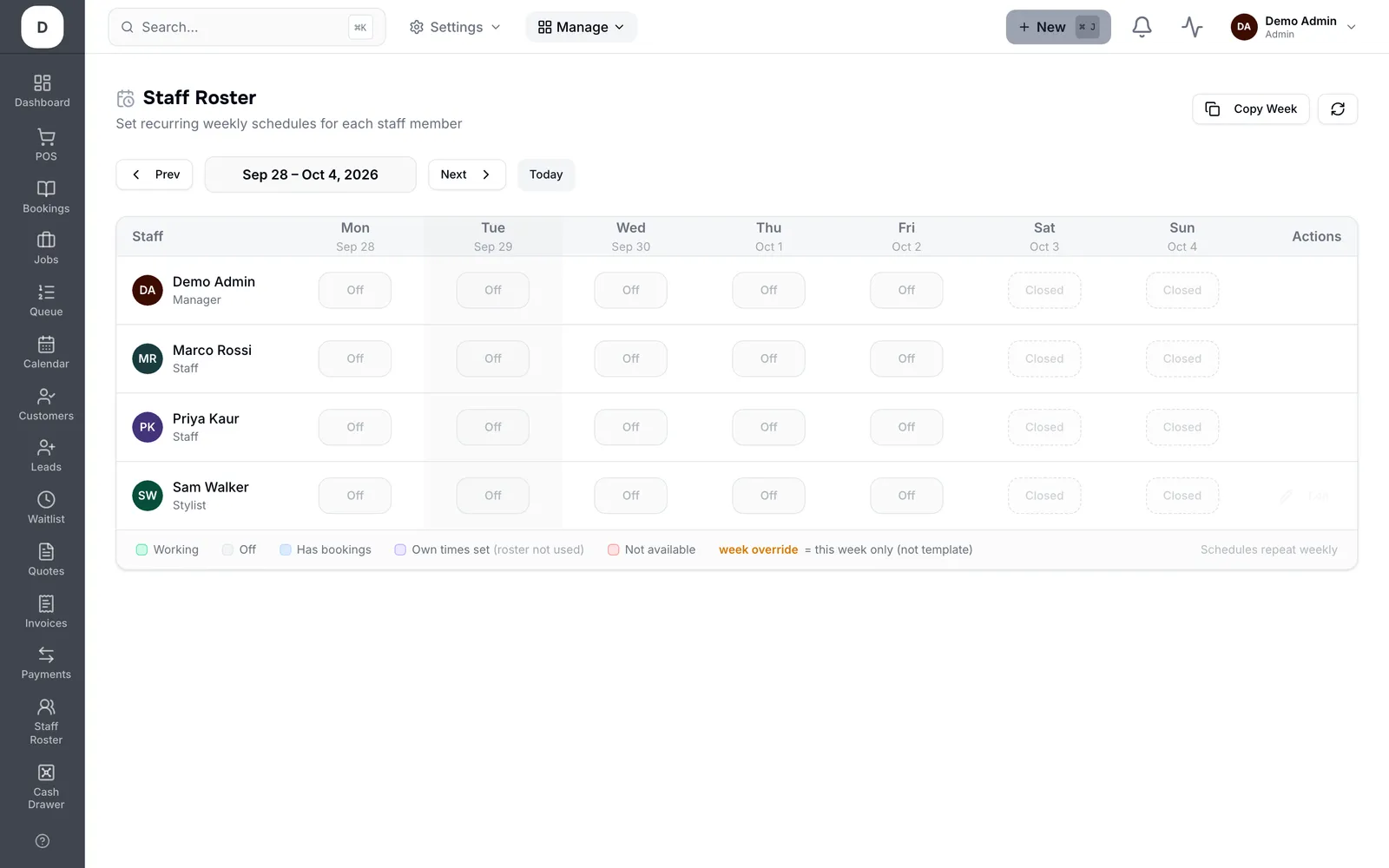
Task: Click the help question mark icon
Action: click(x=43, y=841)
